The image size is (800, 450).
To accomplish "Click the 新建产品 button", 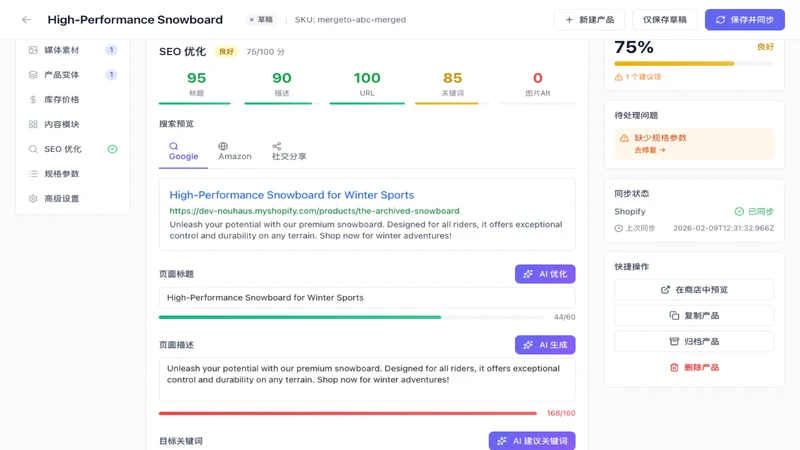I will (589, 20).
